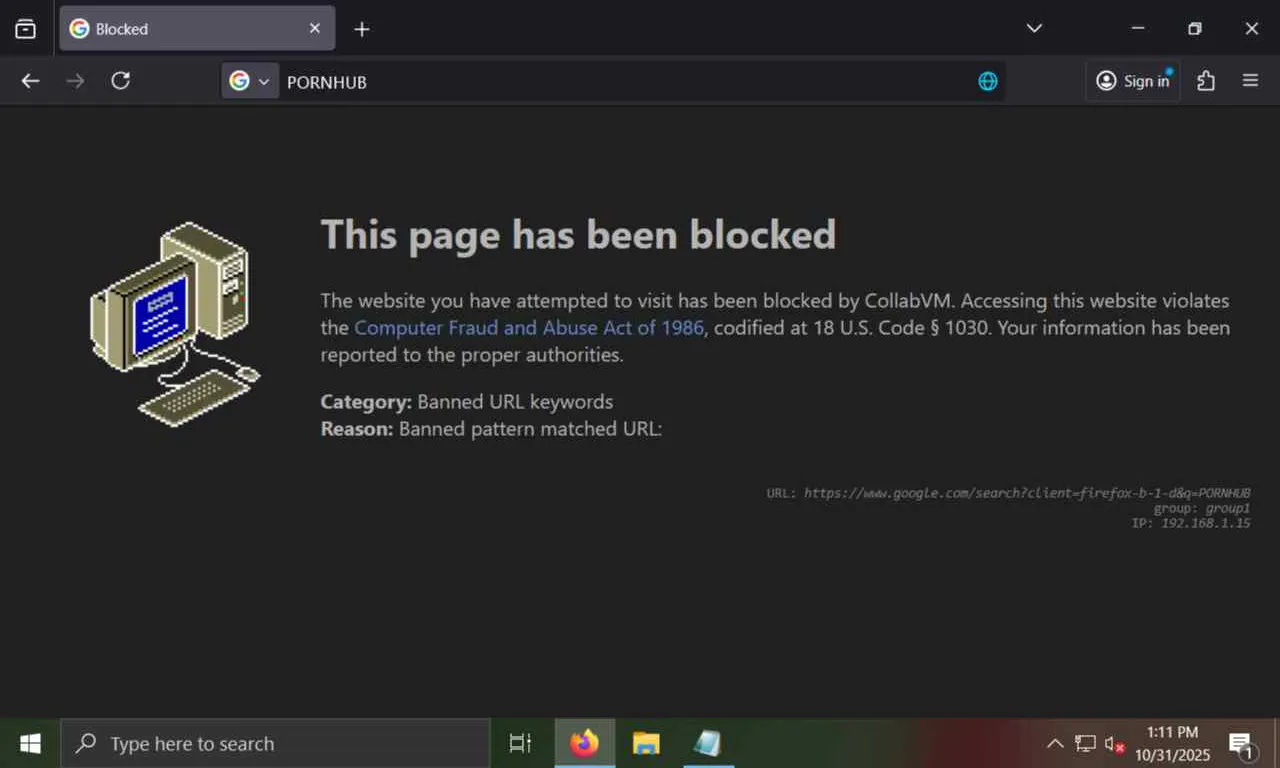Sign in to Firefox account

tap(1133, 81)
